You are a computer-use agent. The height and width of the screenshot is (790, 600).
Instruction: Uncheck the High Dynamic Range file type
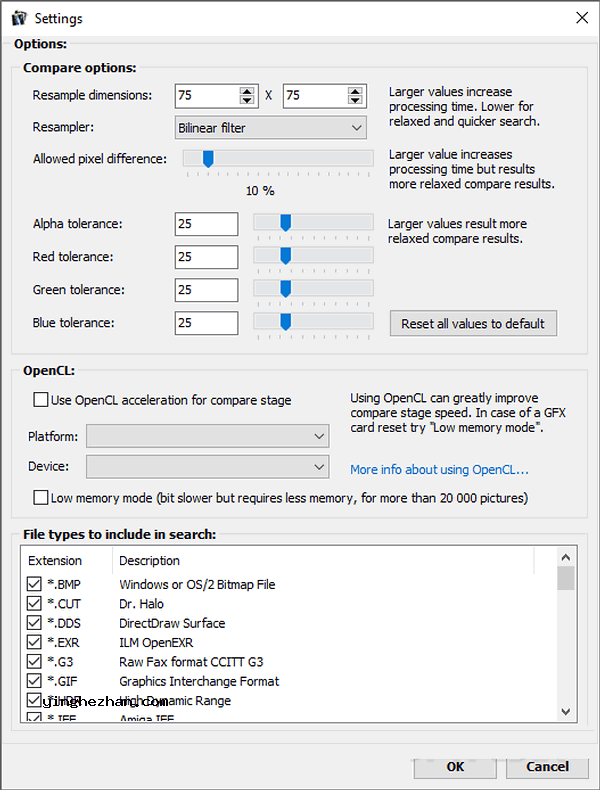(34, 700)
